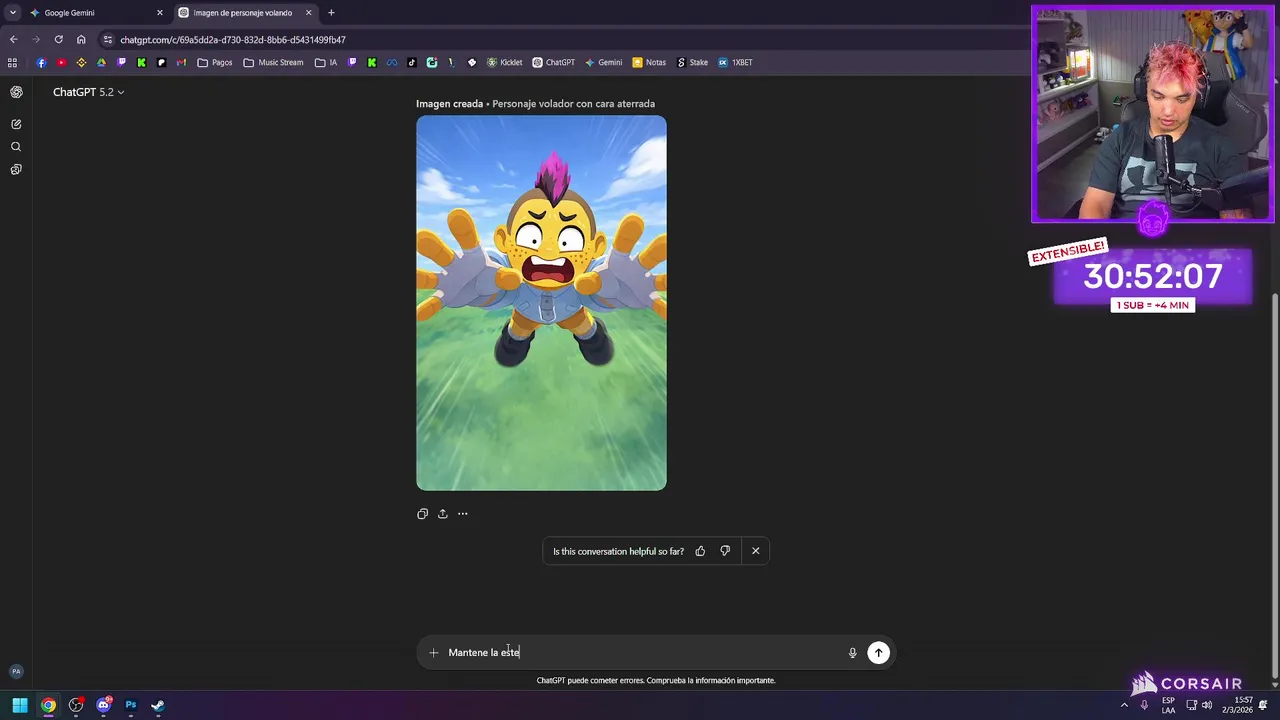The width and height of the screenshot is (1280, 720).
Task: Open the Gemini bookmark
Action: (x=604, y=62)
